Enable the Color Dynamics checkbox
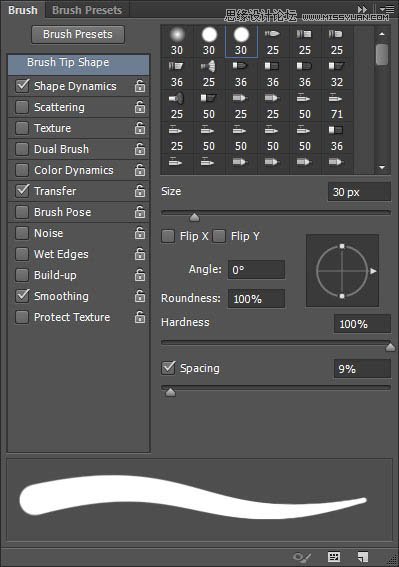 (22, 170)
